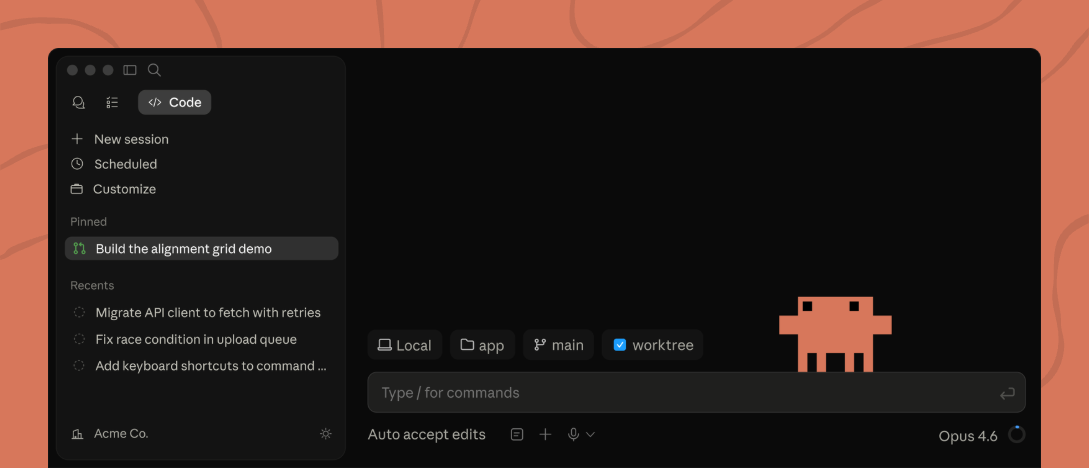Viewport: 1089px width, 468px height.
Task: Click the dashed circle beside Add keyboard shortcuts
Action: [x=79, y=366]
